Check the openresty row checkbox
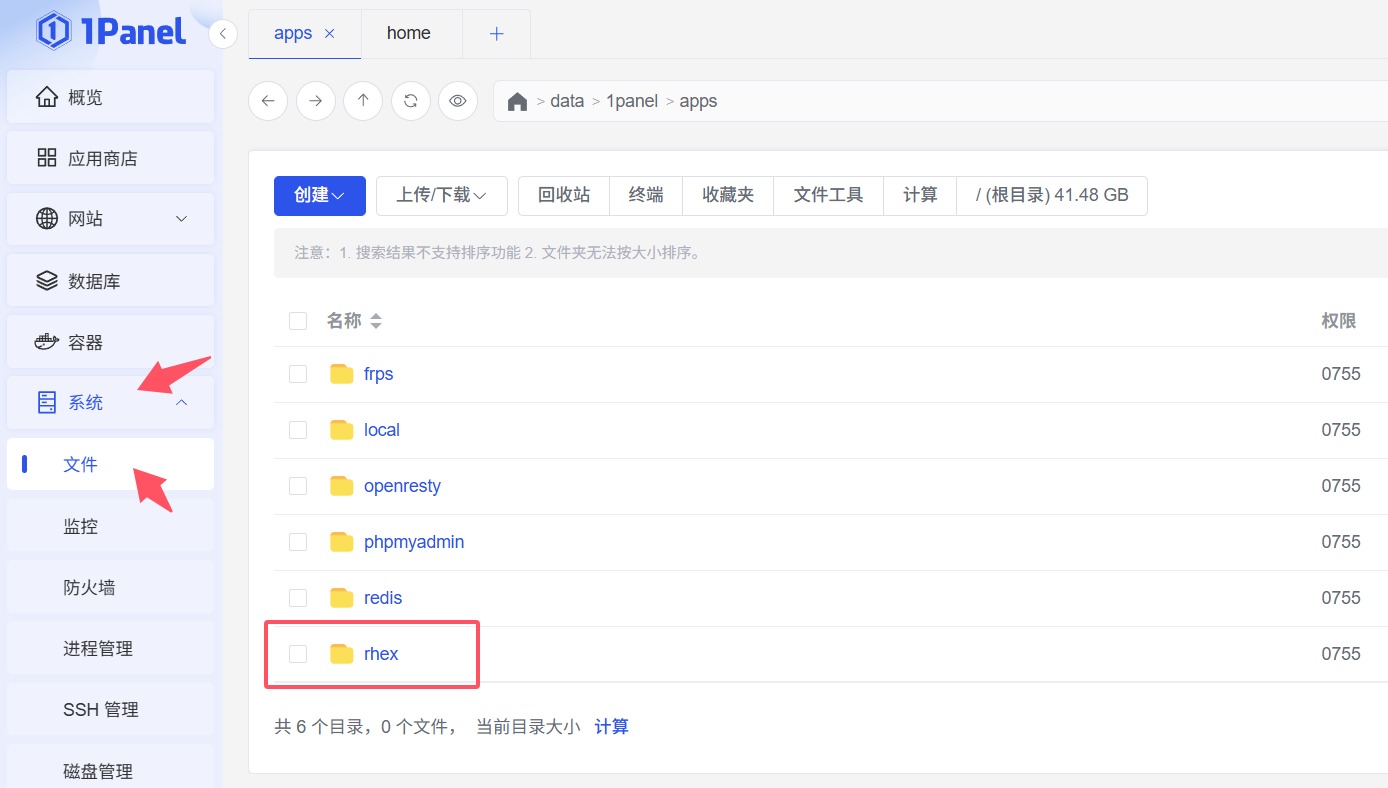This screenshot has height=788, width=1388. pos(298,486)
